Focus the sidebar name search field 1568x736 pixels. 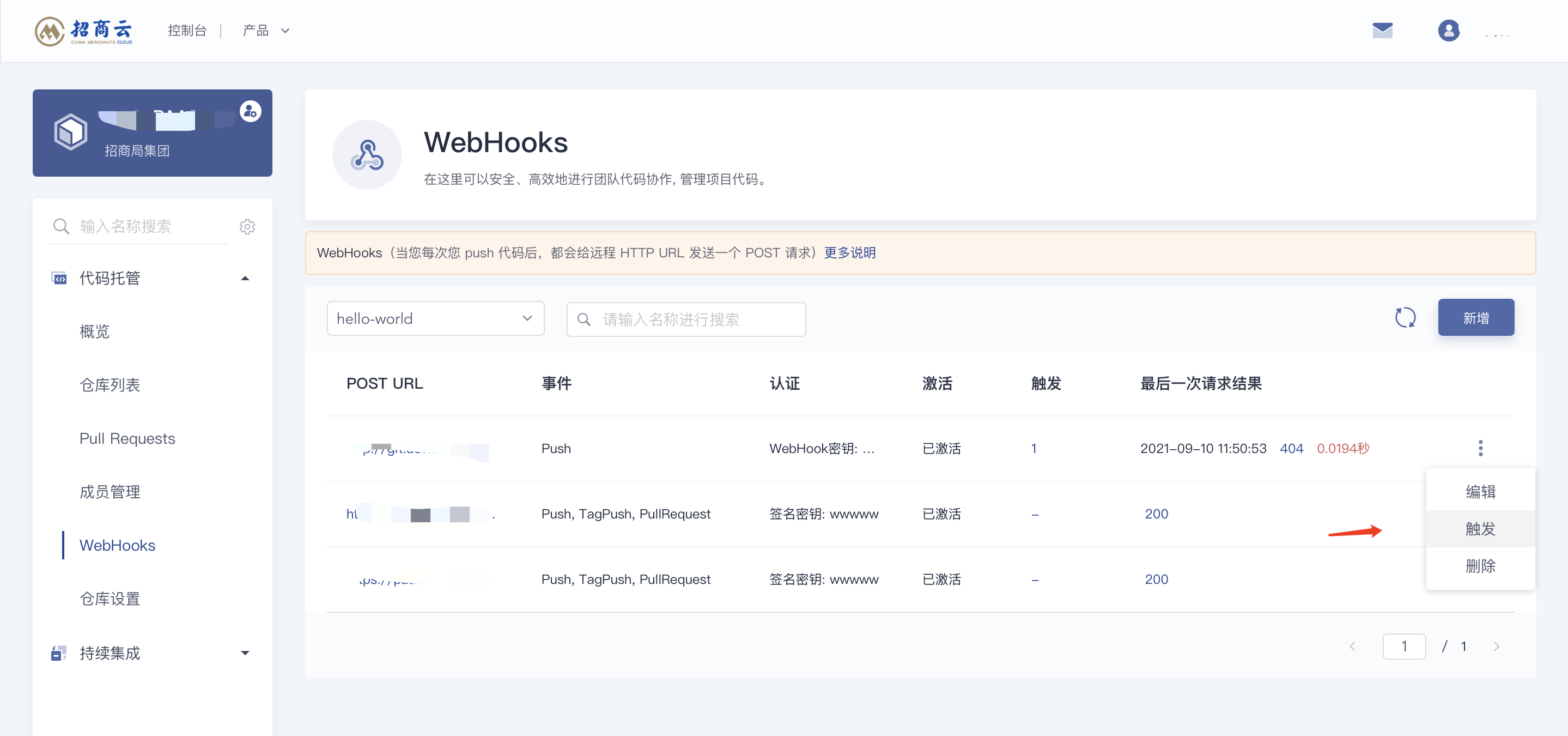click(139, 227)
